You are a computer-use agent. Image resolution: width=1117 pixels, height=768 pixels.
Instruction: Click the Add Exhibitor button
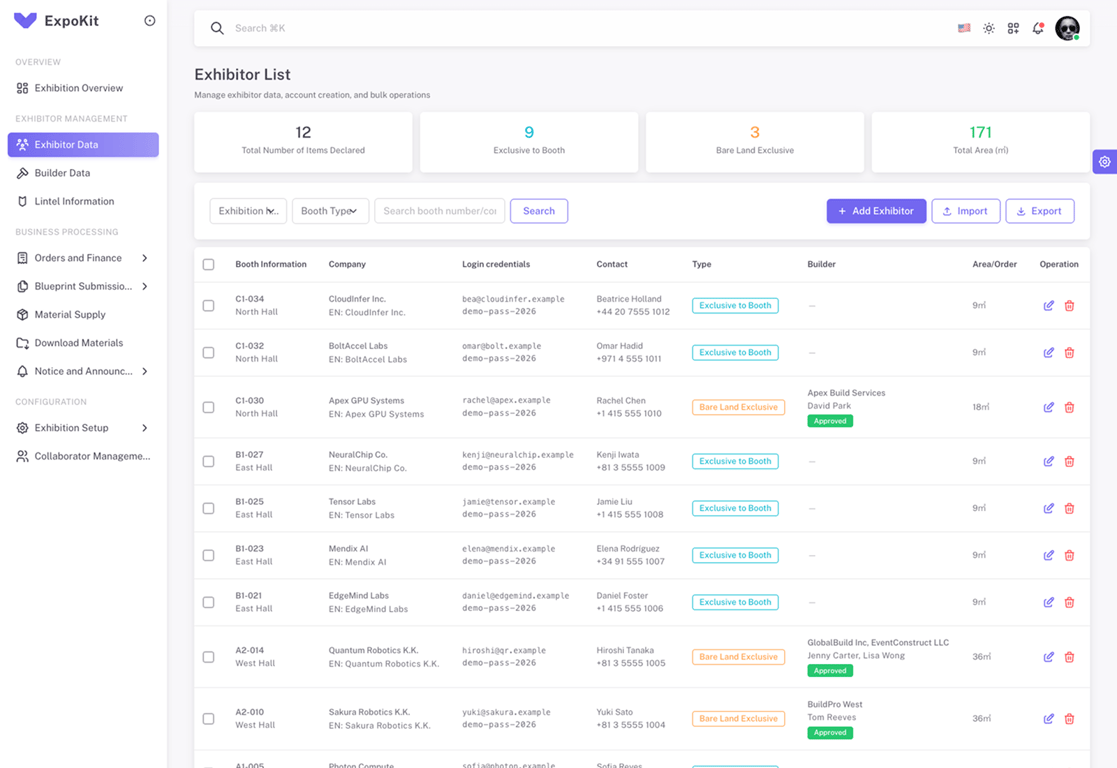876,211
